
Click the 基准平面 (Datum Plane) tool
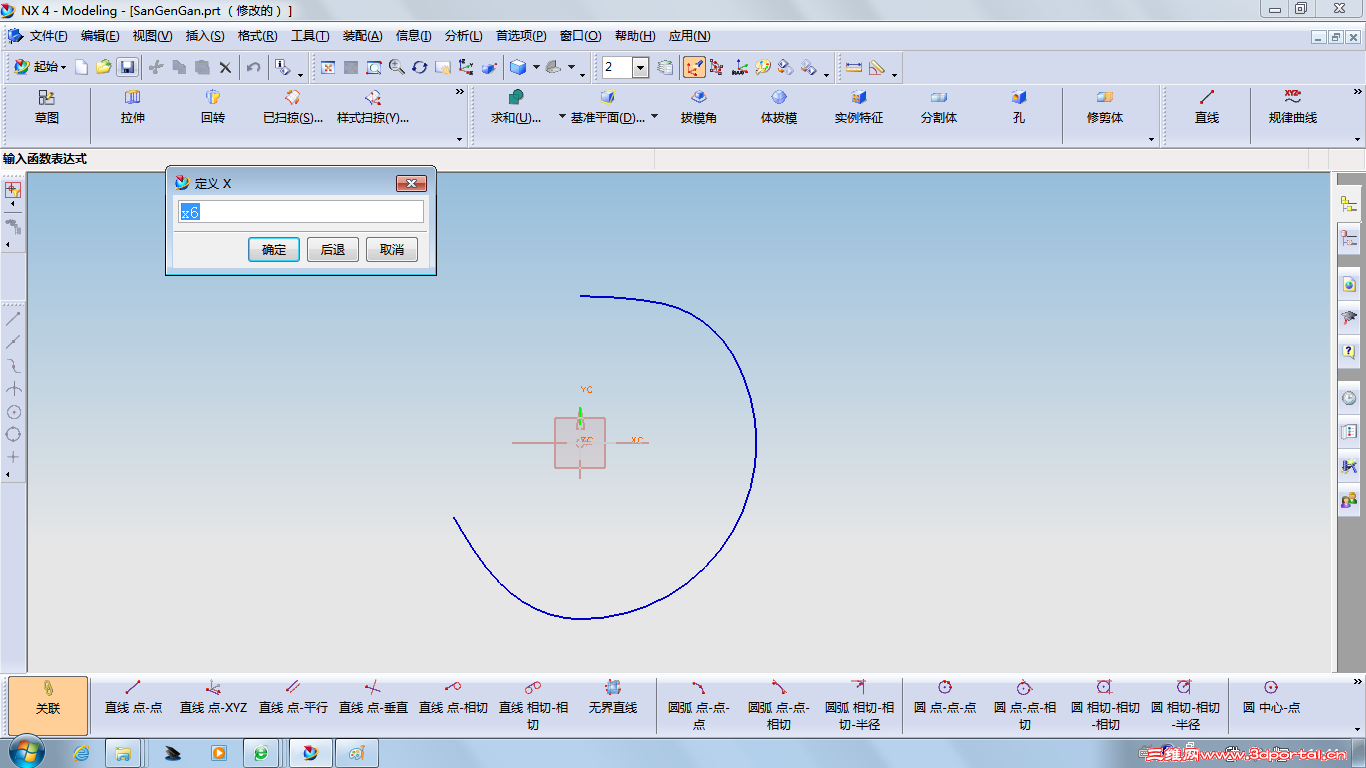click(x=608, y=107)
